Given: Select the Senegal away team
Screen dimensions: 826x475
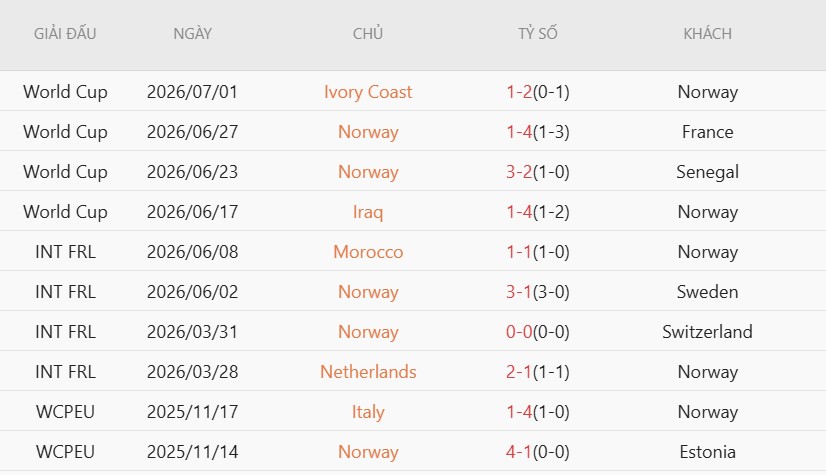Looking at the screenshot, I should pyautogui.click(x=707, y=172).
